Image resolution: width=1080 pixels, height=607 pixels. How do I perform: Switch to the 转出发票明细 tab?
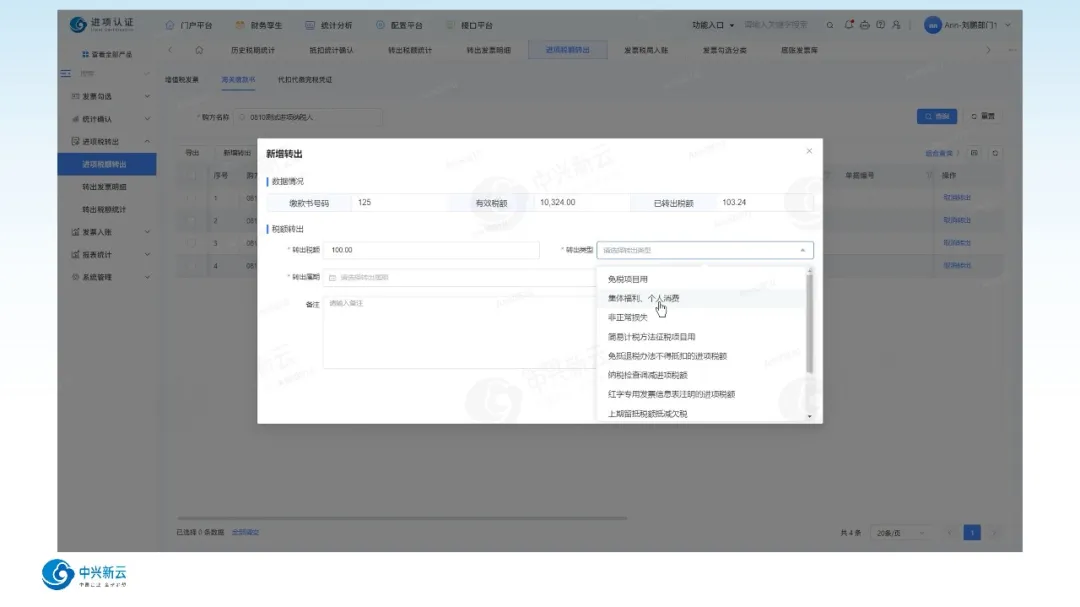pyautogui.click(x=488, y=50)
